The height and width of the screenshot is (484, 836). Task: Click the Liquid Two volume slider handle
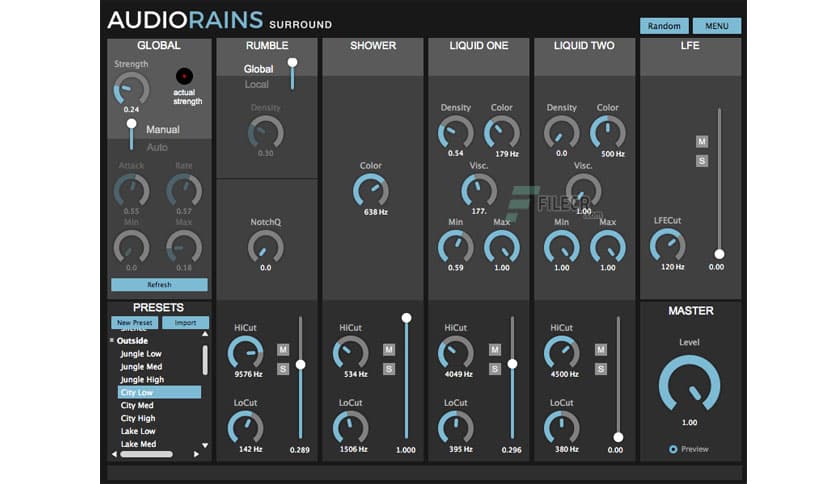tap(618, 437)
